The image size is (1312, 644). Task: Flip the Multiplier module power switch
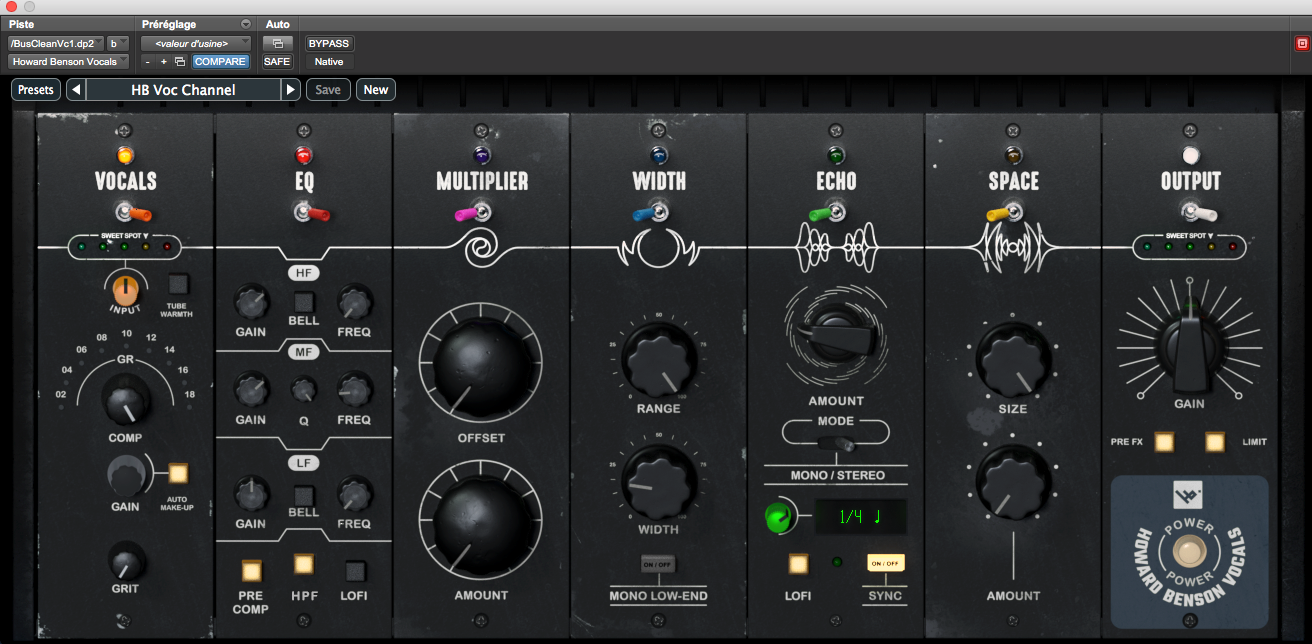[x=481, y=212]
